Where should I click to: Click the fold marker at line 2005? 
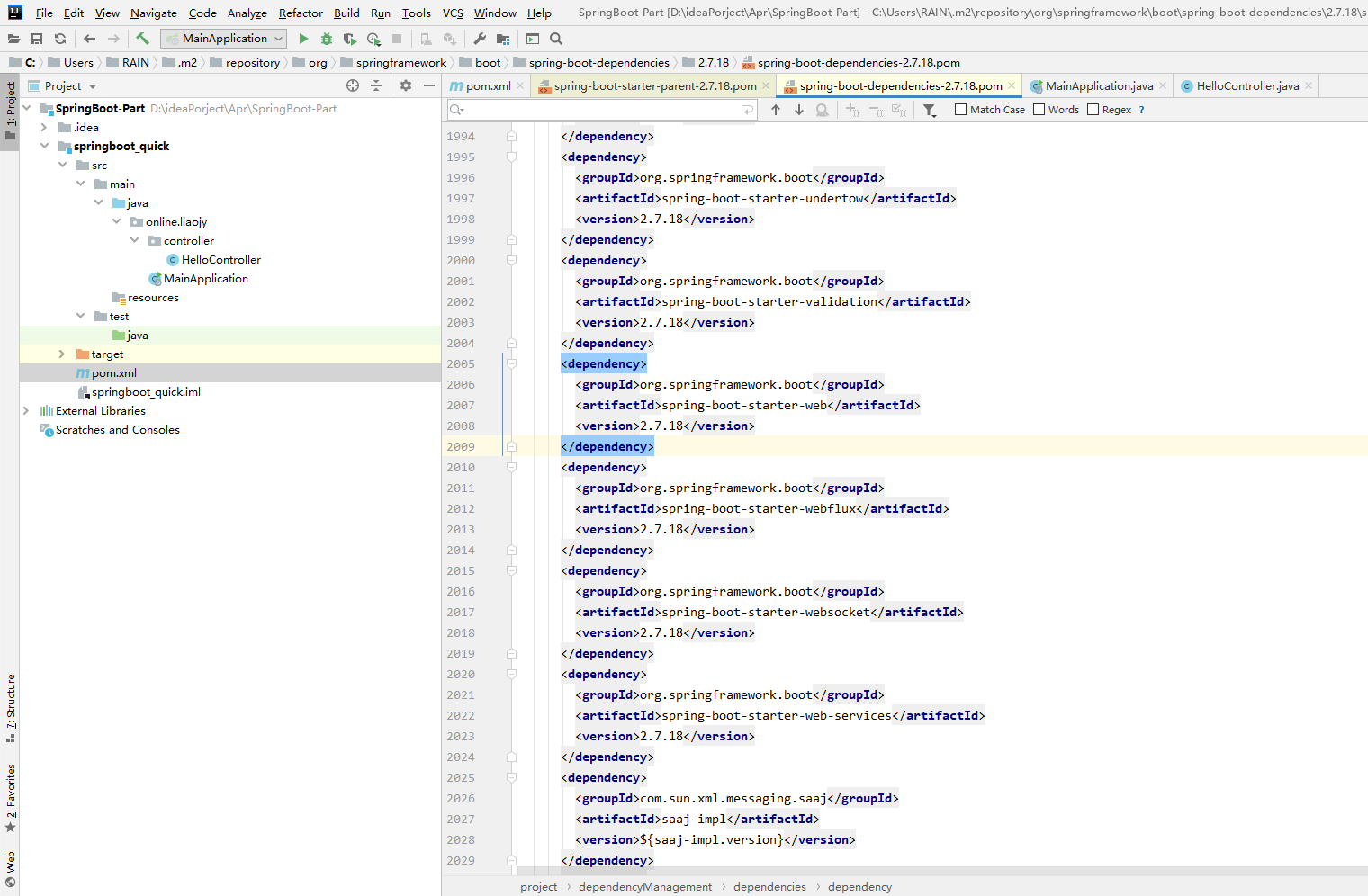coord(511,363)
